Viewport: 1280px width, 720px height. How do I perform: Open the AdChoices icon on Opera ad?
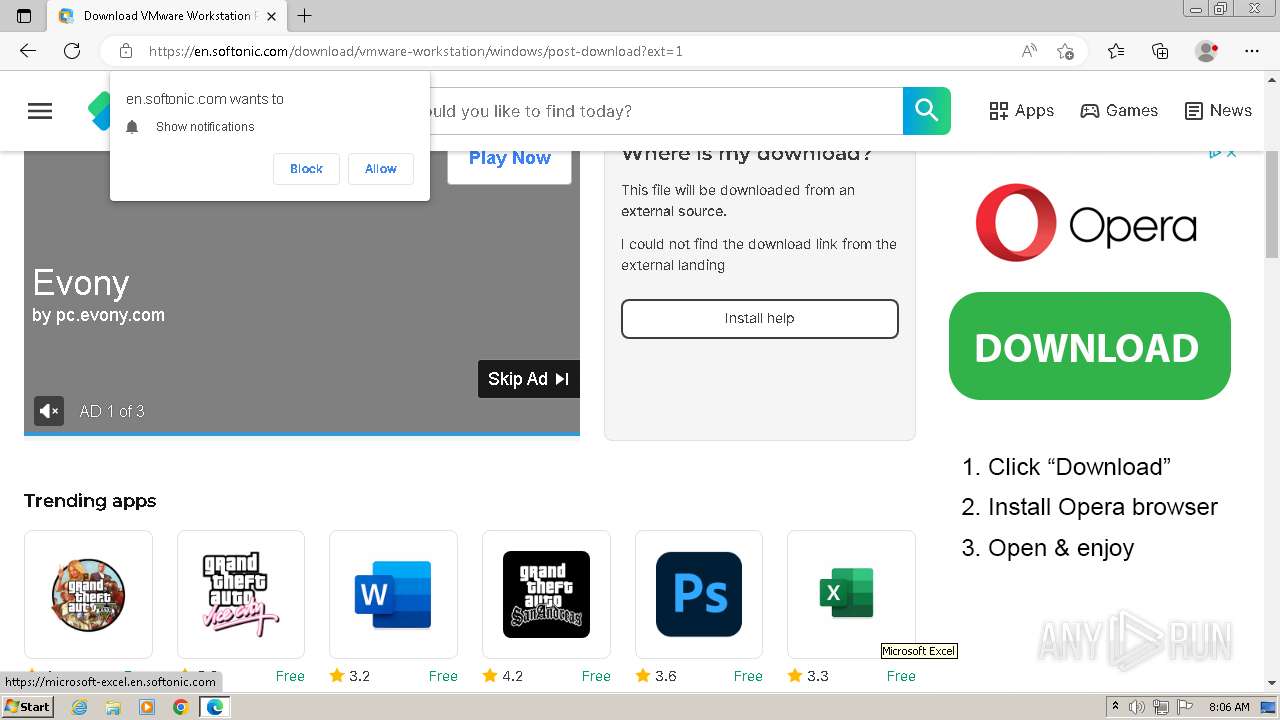click(x=1215, y=153)
